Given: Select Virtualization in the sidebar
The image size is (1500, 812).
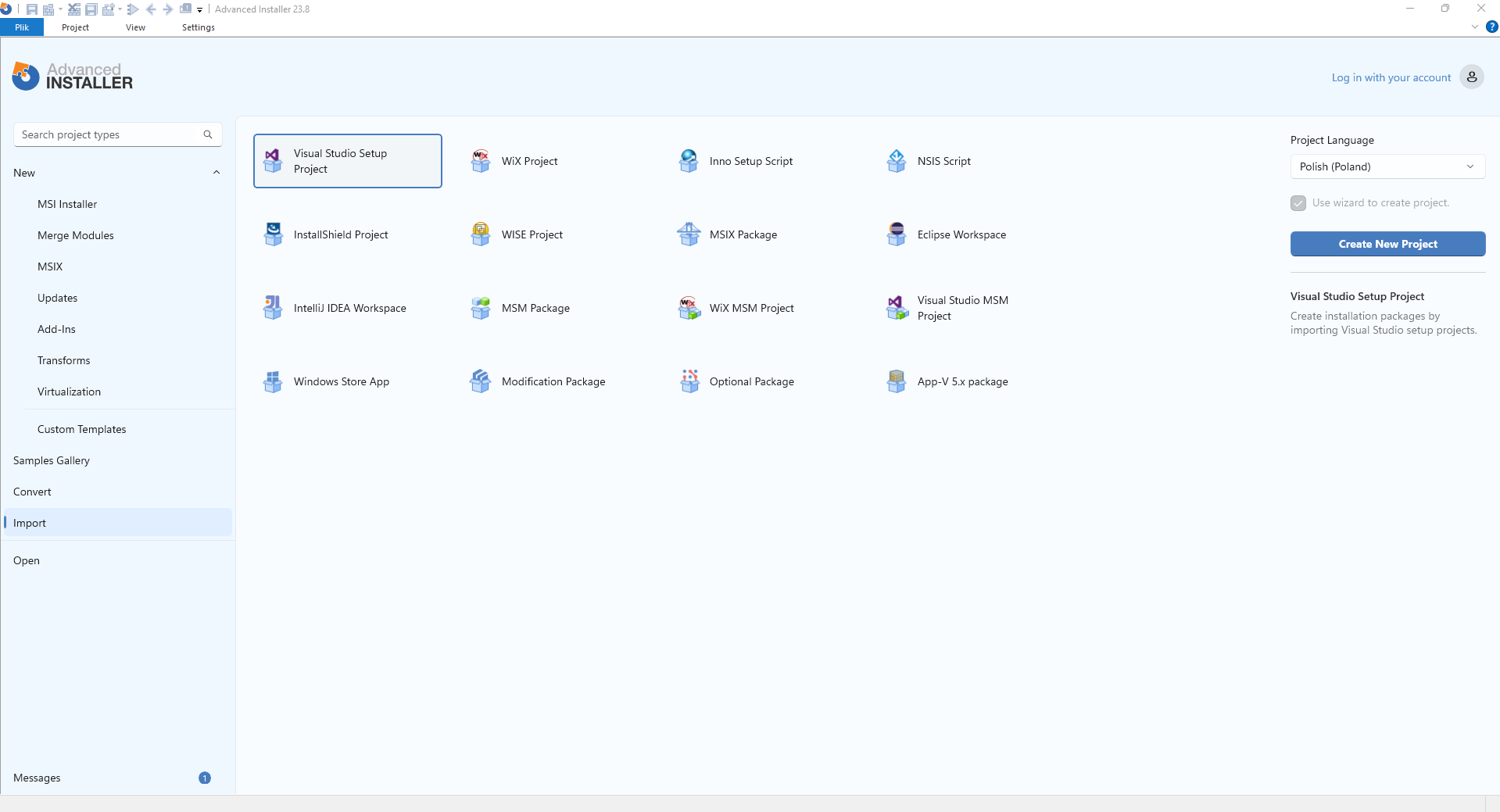Looking at the screenshot, I should click(x=69, y=392).
